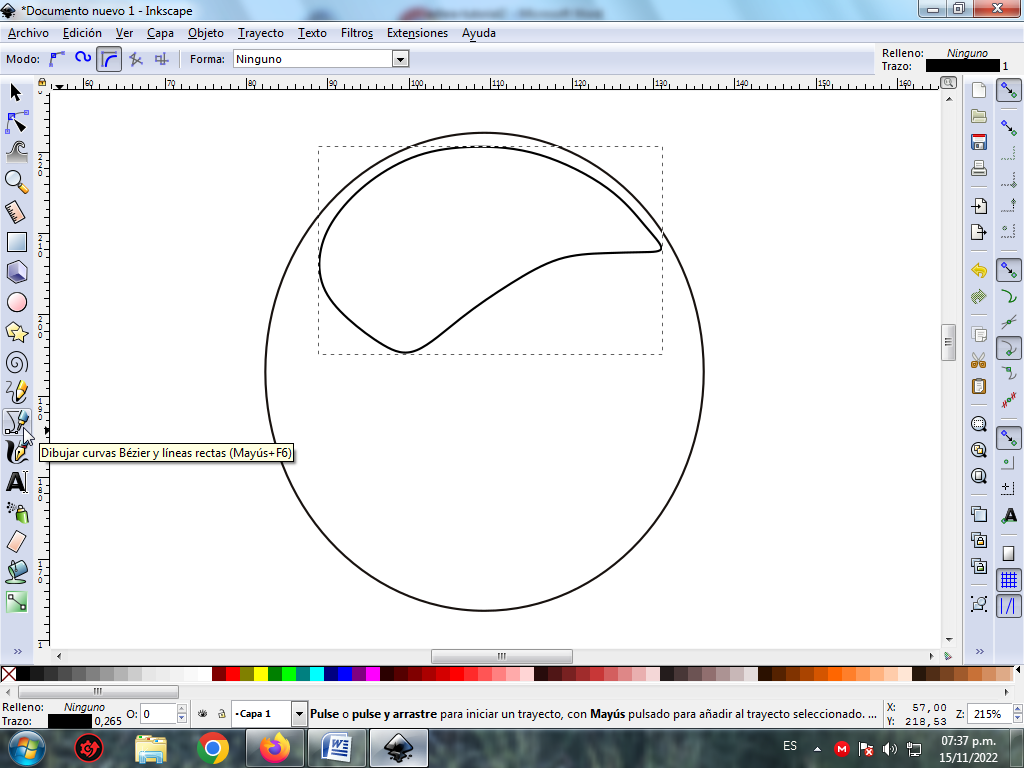1024x768 pixels.
Task: Open Firefox from the taskbar
Action: coord(275,748)
